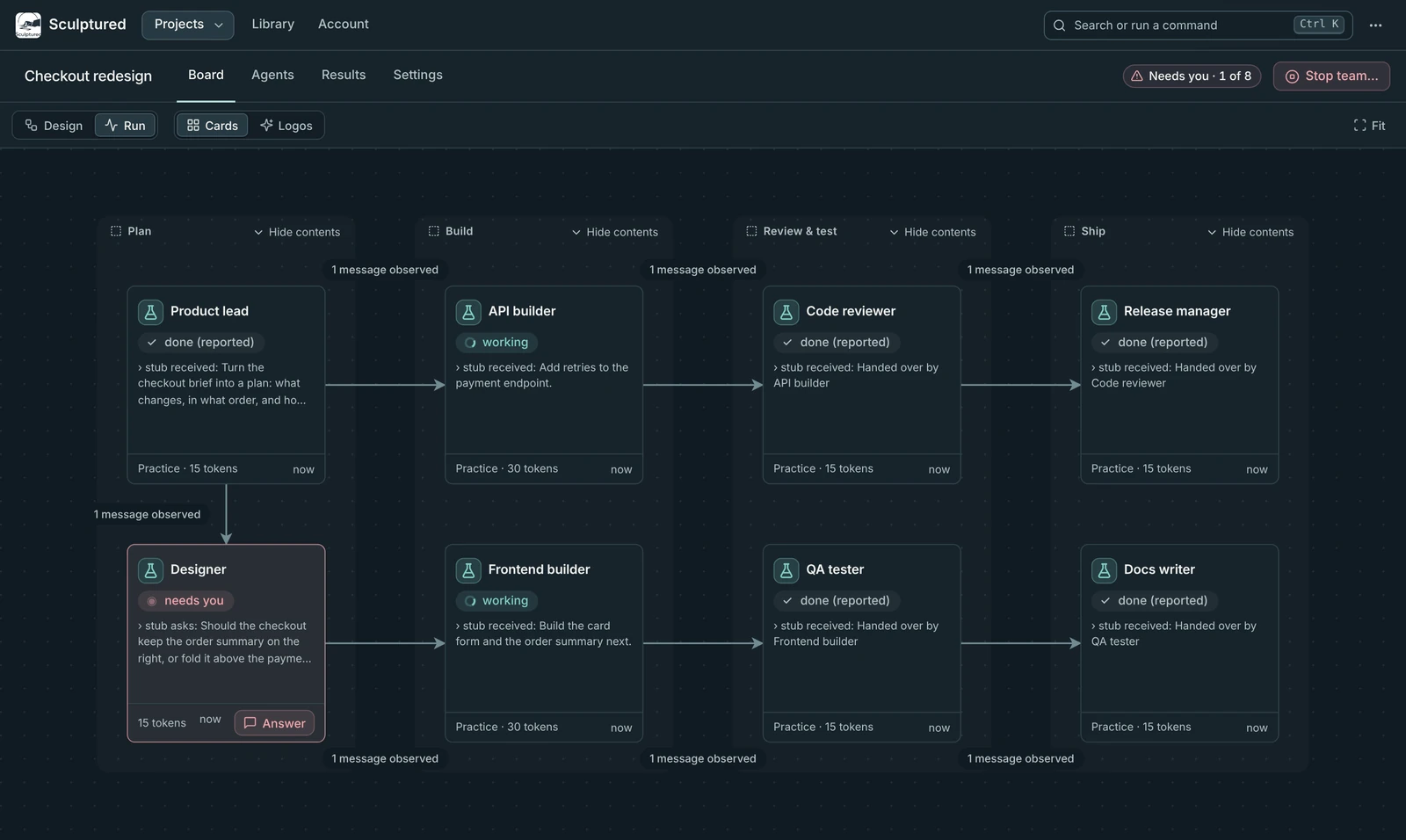Click the Release manager agent flask icon

(1104, 311)
